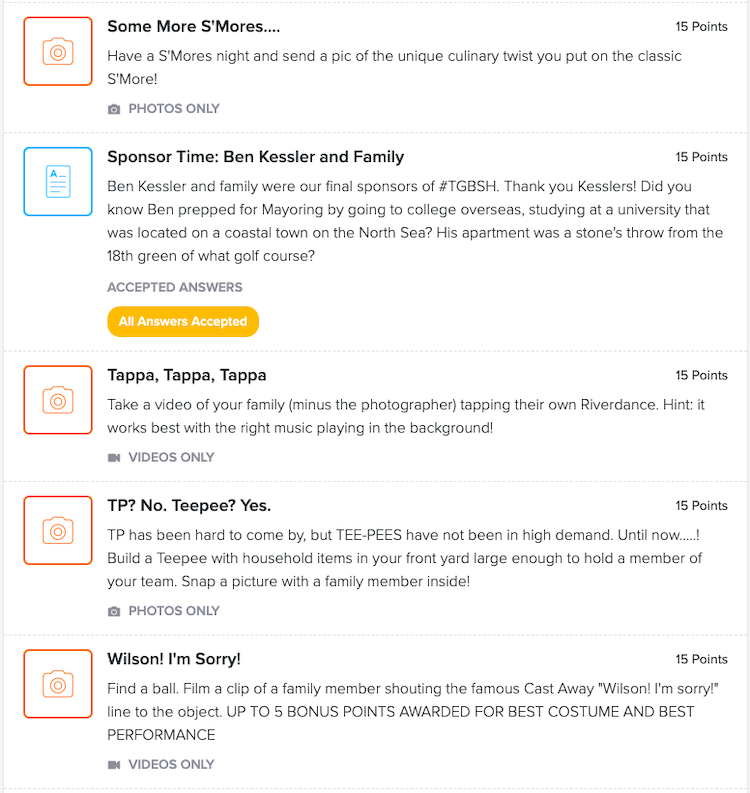
Task: Click 15 Points label of Sponsor Time mission
Action: (x=701, y=157)
